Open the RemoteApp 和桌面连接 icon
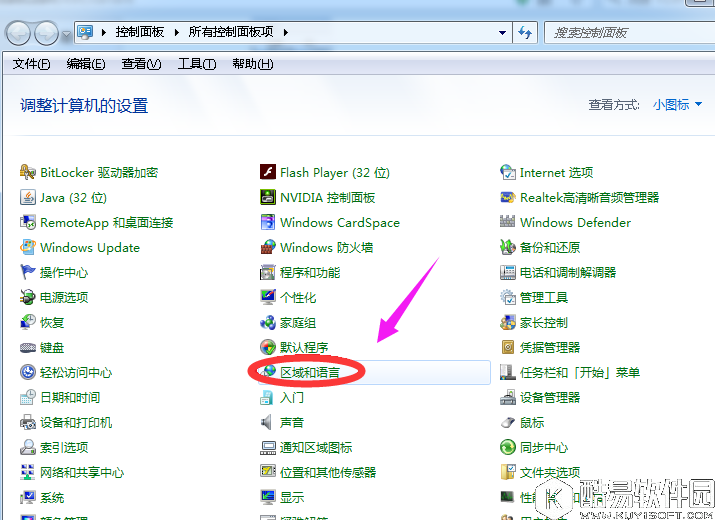 pyautogui.click(x=27, y=223)
